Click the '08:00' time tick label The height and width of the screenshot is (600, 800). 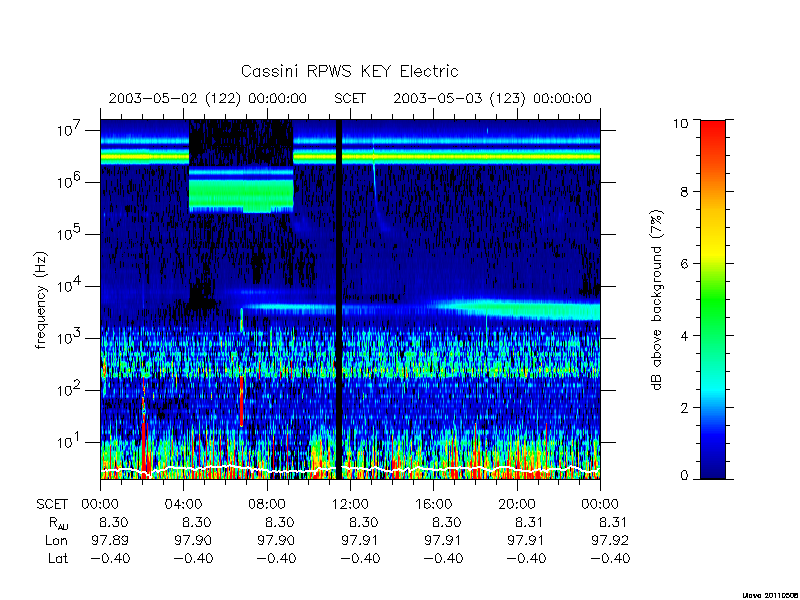coord(267,505)
